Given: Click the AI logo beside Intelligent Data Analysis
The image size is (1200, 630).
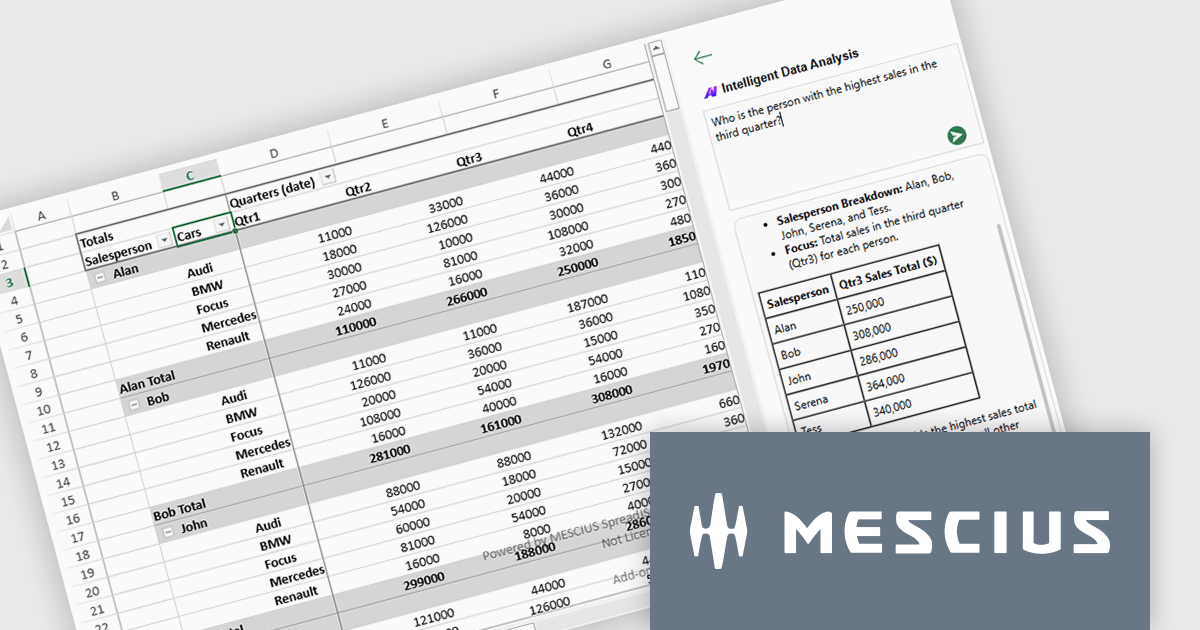Looking at the screenshot, I should click(711, 90).
